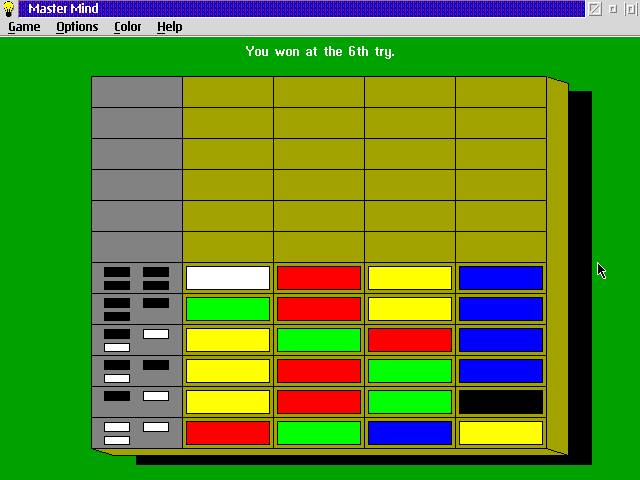Click the red cell in the second guess row

pos(319,402)
